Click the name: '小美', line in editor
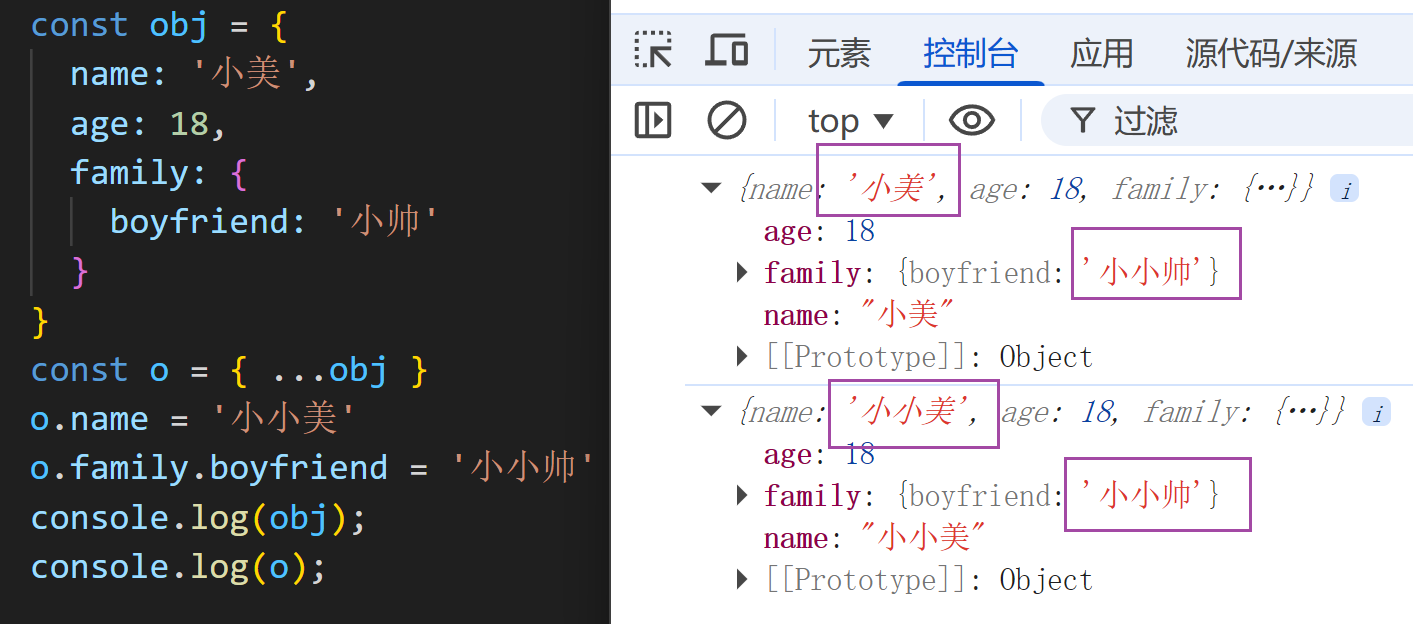1413x624 pixels. click(194, 75)
